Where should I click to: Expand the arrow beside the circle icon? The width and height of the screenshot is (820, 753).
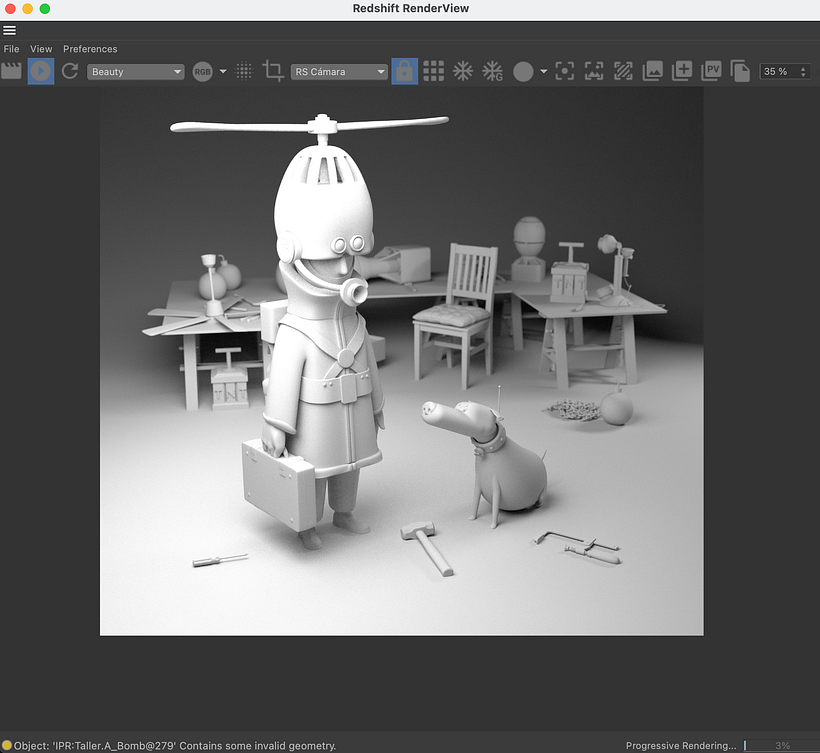coord(544,72)
